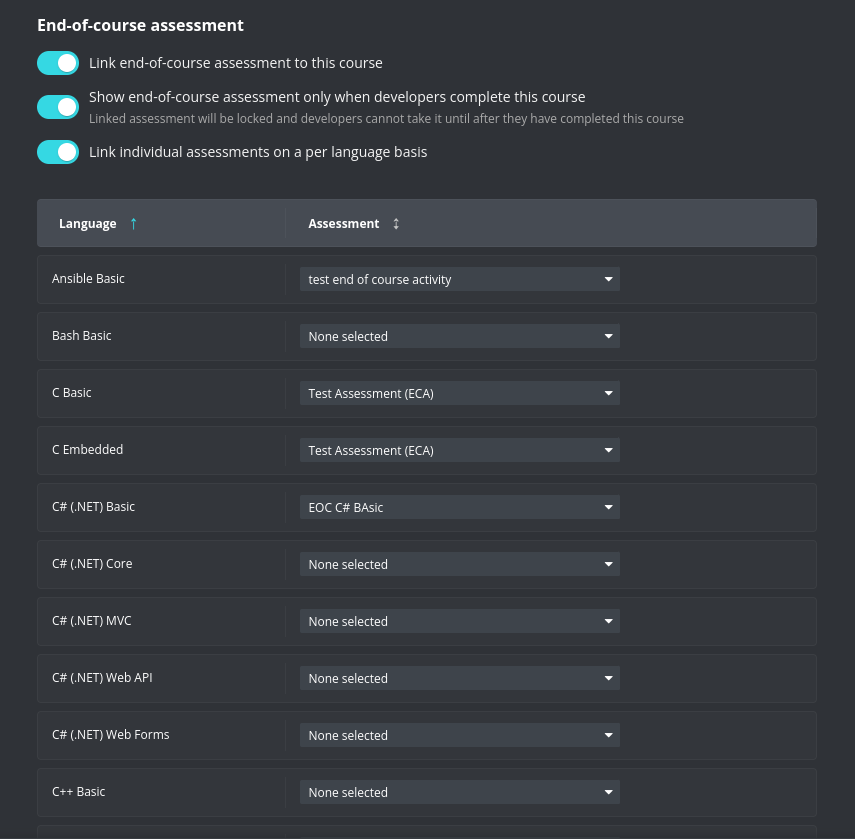Open the Ansible Basic assessment dropdown
Screen dimensions: 855x839
pyautogui.click(x=459, y=280)
